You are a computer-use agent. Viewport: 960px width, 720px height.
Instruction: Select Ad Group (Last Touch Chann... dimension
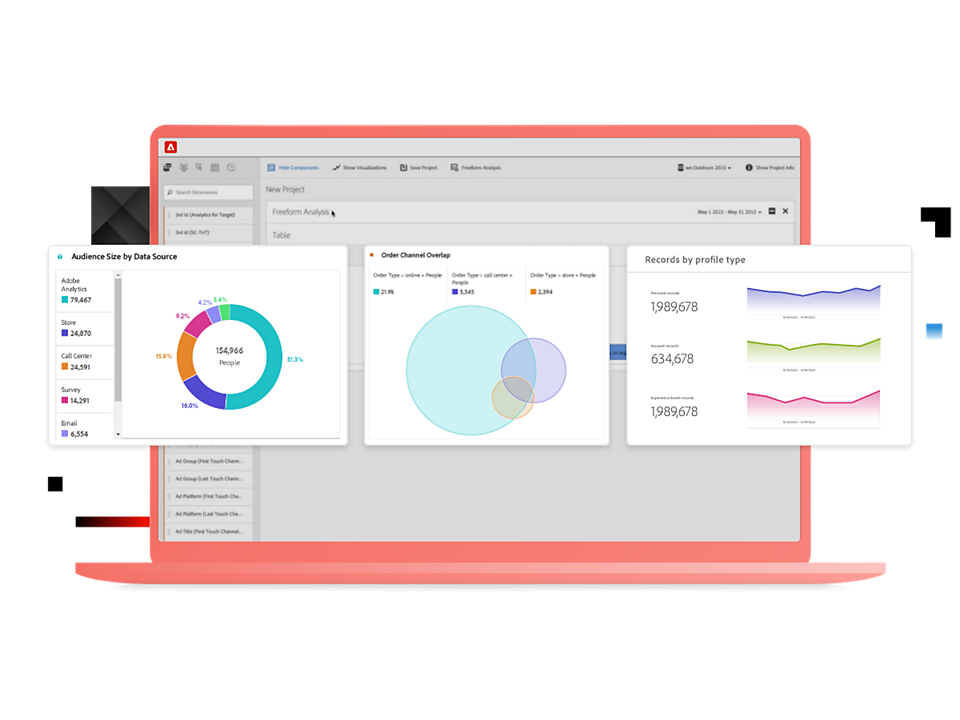coord(209,479)
